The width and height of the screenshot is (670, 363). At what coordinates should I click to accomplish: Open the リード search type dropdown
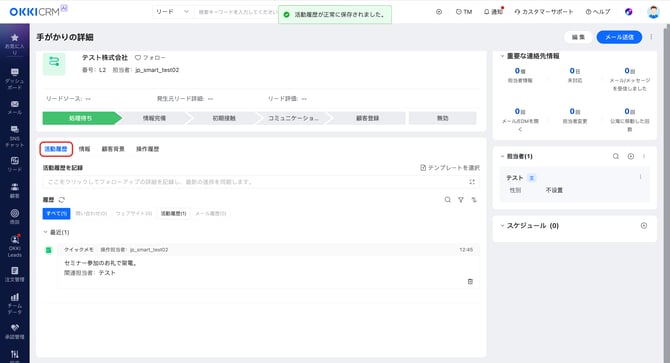172,12
